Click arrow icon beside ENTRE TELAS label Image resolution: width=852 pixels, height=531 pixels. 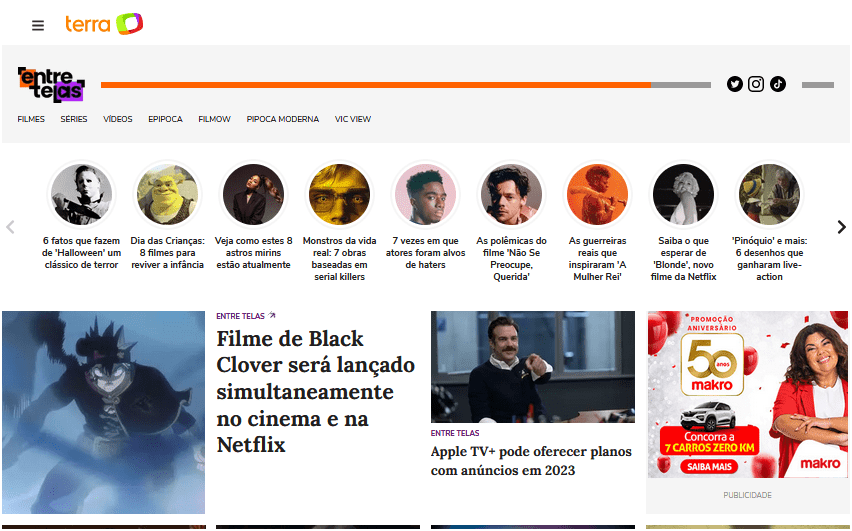click(x=272, y=315)
